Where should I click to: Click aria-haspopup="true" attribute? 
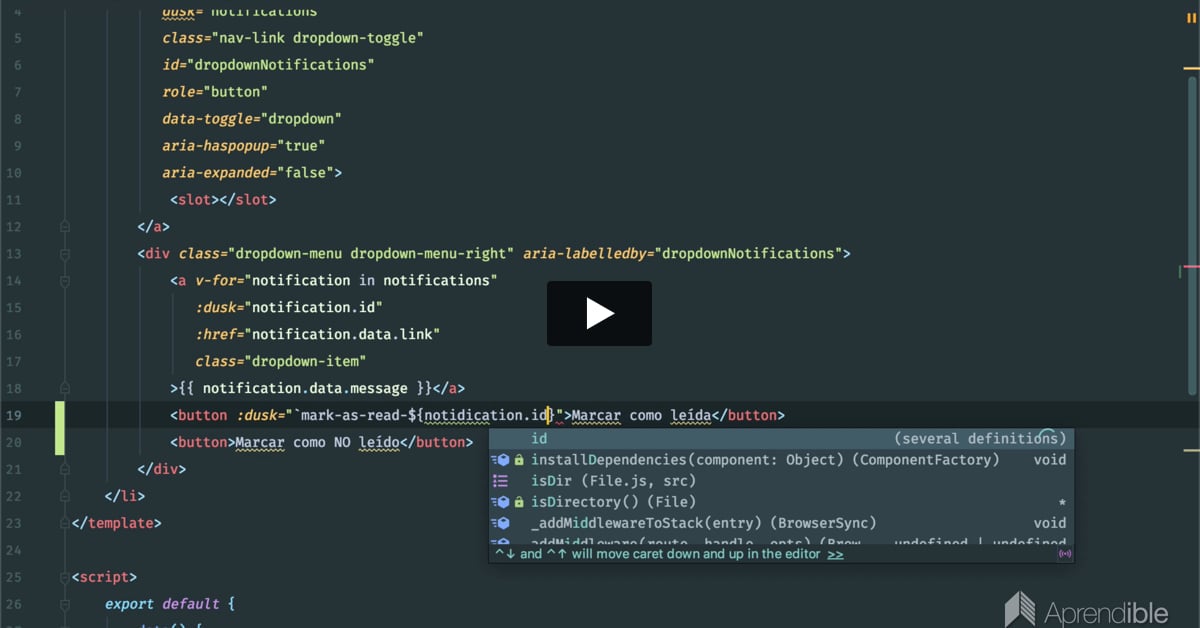[244, 146]
